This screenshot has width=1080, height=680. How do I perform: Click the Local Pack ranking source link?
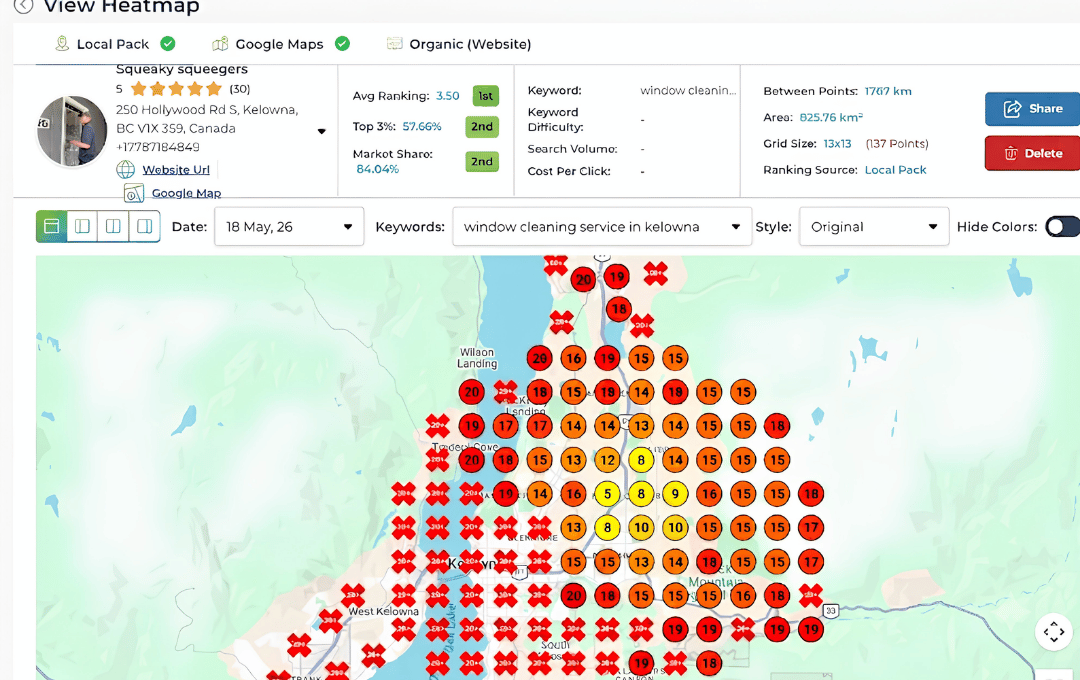tap(895, 169)
